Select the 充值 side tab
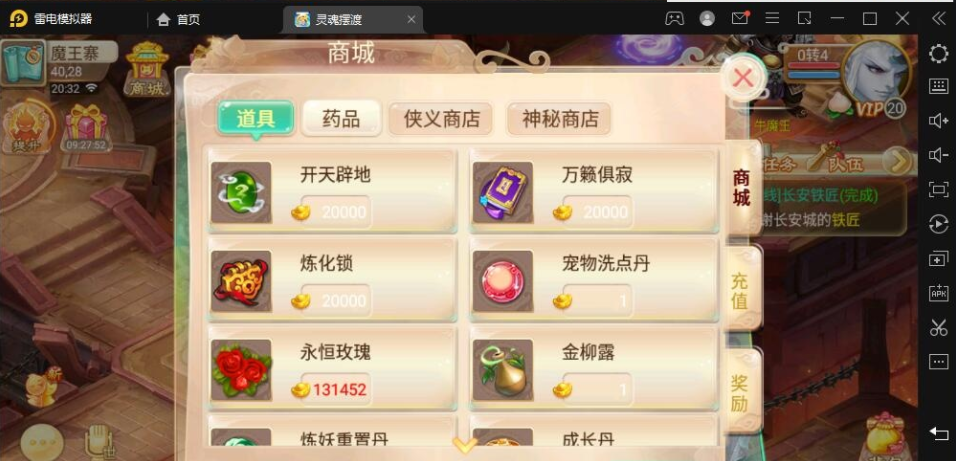This screenshot has height=461, width=956. point(742,290)
